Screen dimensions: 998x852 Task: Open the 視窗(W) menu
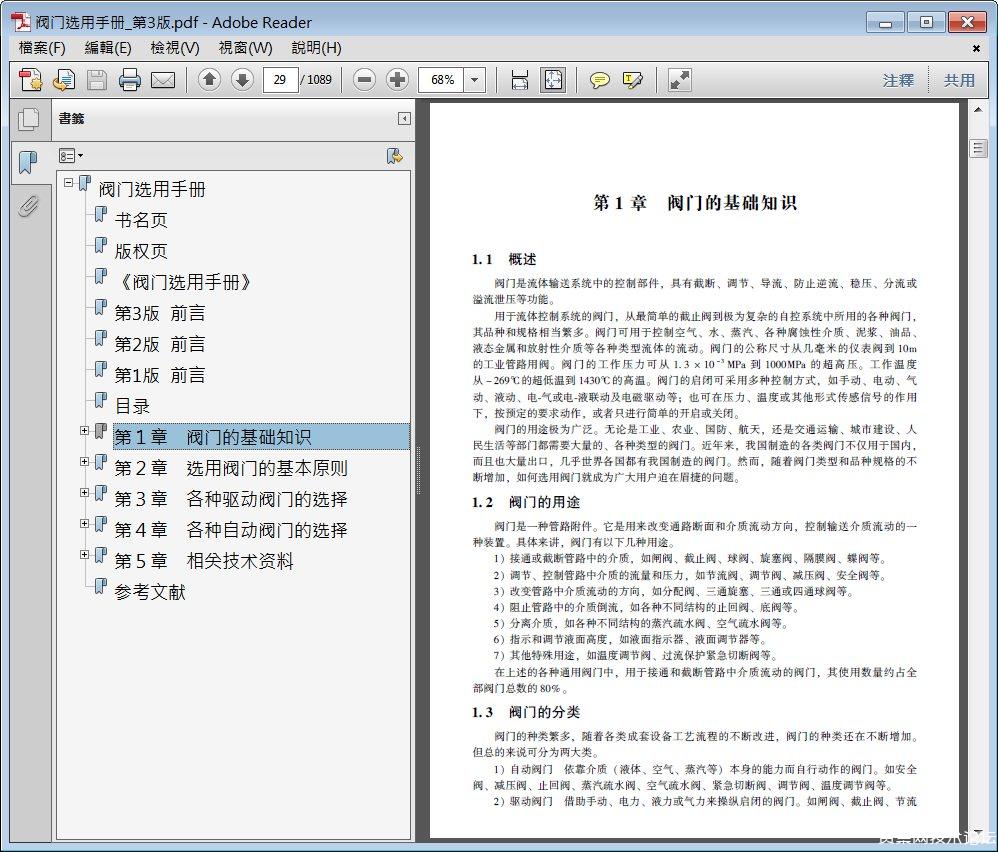point(245,48)
